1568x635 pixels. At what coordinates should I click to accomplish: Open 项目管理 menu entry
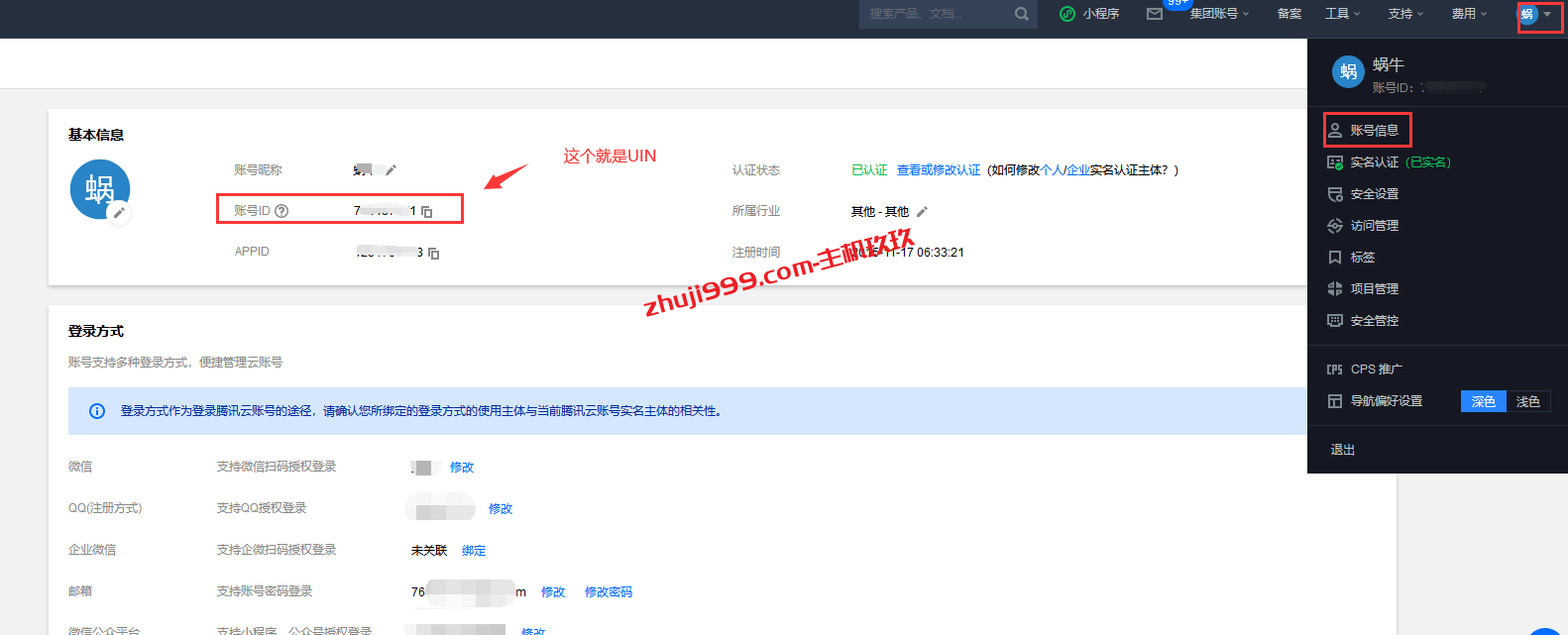[x=1375, y=288]
